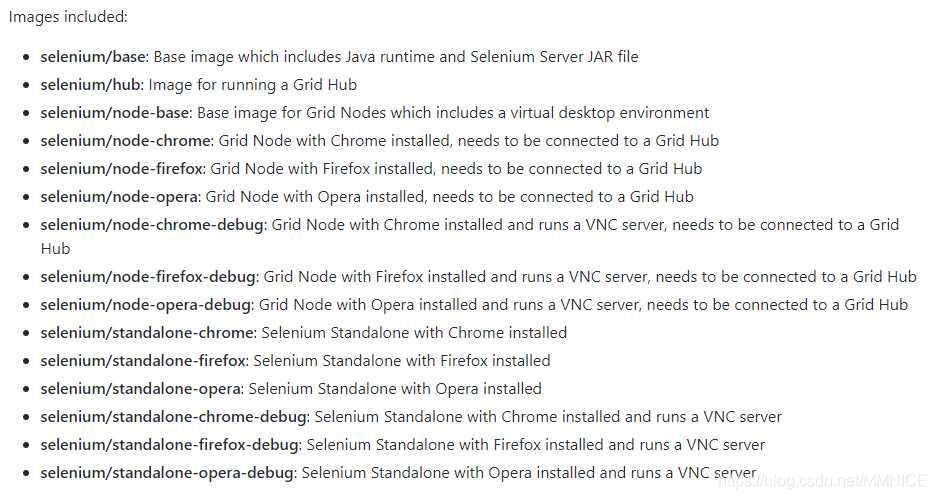Click "Image for running a Grid Hub" description
This screenshot has height=499, width=936.
(x=253, y=85)
